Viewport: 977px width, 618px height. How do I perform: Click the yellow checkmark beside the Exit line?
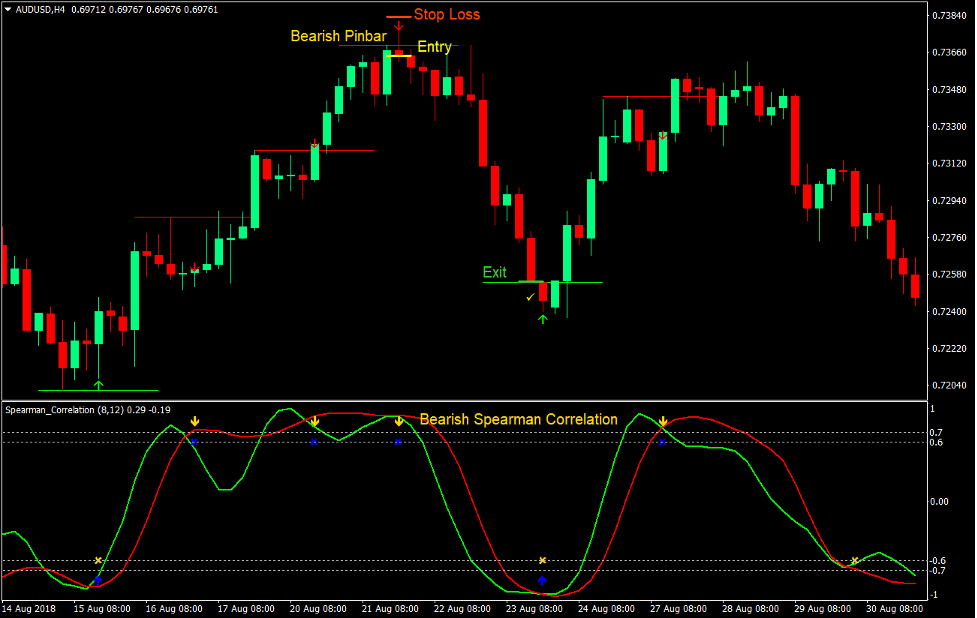point(531,297)
